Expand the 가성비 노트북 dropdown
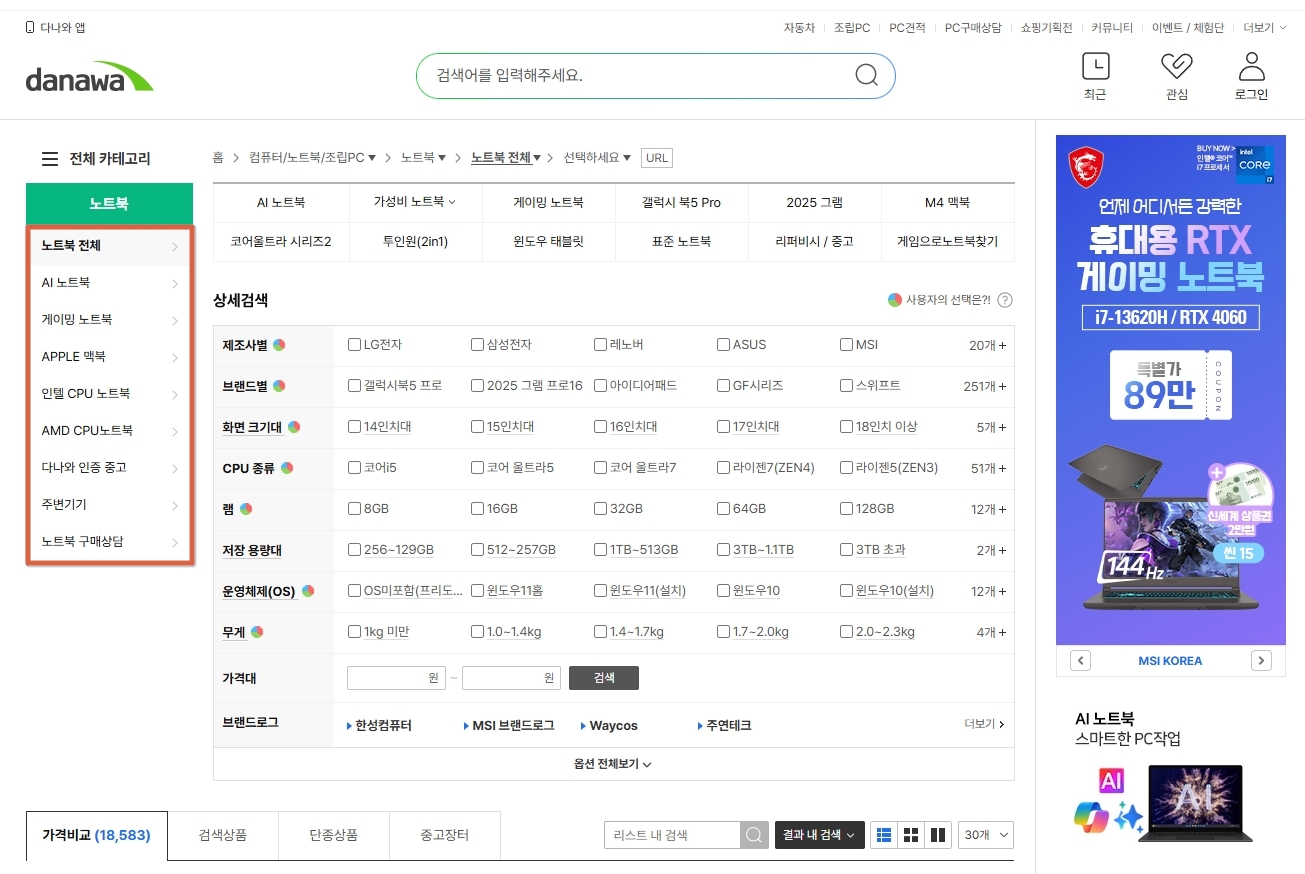This screenshot has height=874, width=1305. 416,201
